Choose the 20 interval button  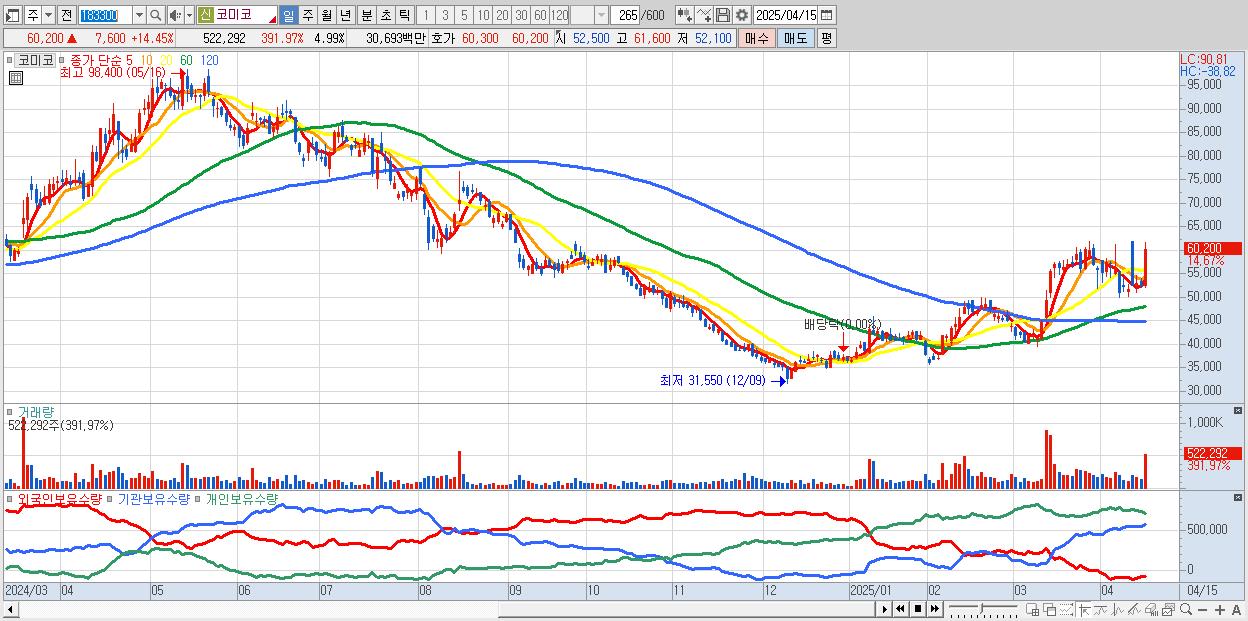(502, 15)
